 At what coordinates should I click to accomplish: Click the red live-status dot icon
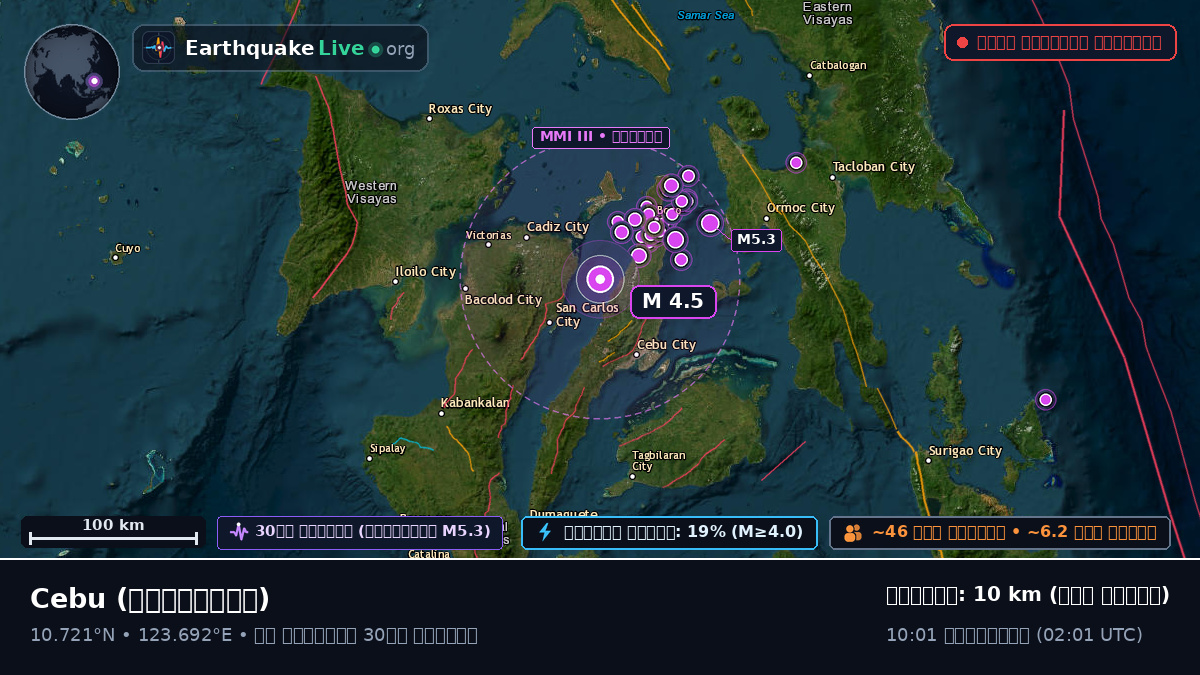pos(962,43)
